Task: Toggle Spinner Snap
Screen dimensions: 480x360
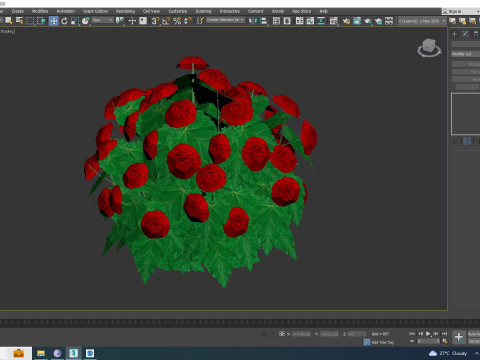Action: click(x=188, y=21)
